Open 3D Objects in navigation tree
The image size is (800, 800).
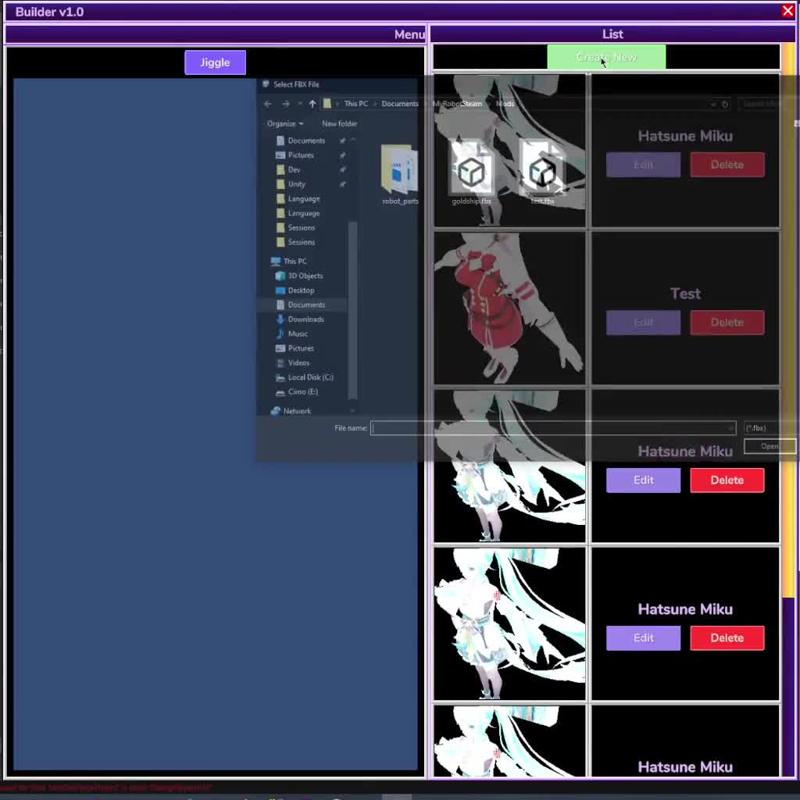(305, 276)
